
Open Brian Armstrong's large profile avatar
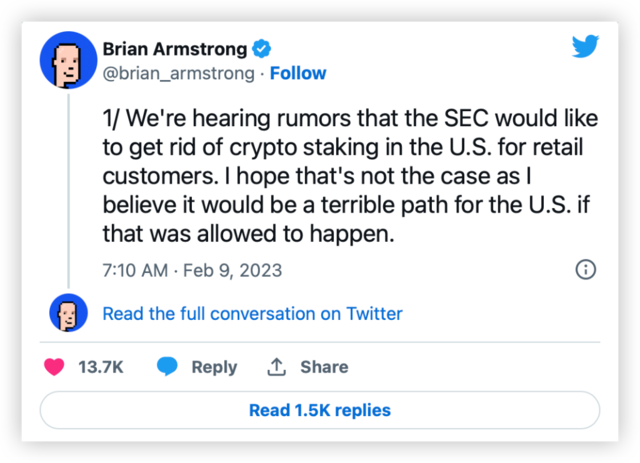tap(66, 60)
